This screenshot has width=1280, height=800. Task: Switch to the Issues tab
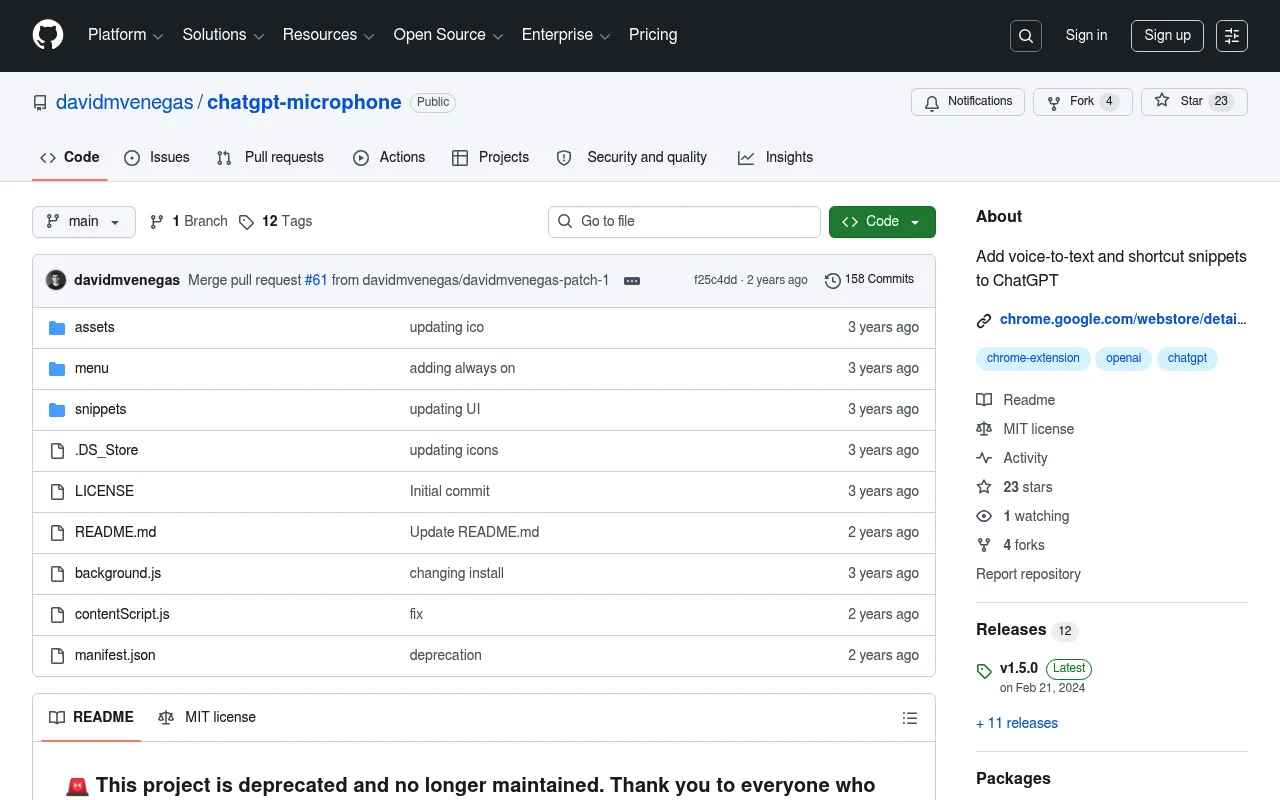(157, 158)
